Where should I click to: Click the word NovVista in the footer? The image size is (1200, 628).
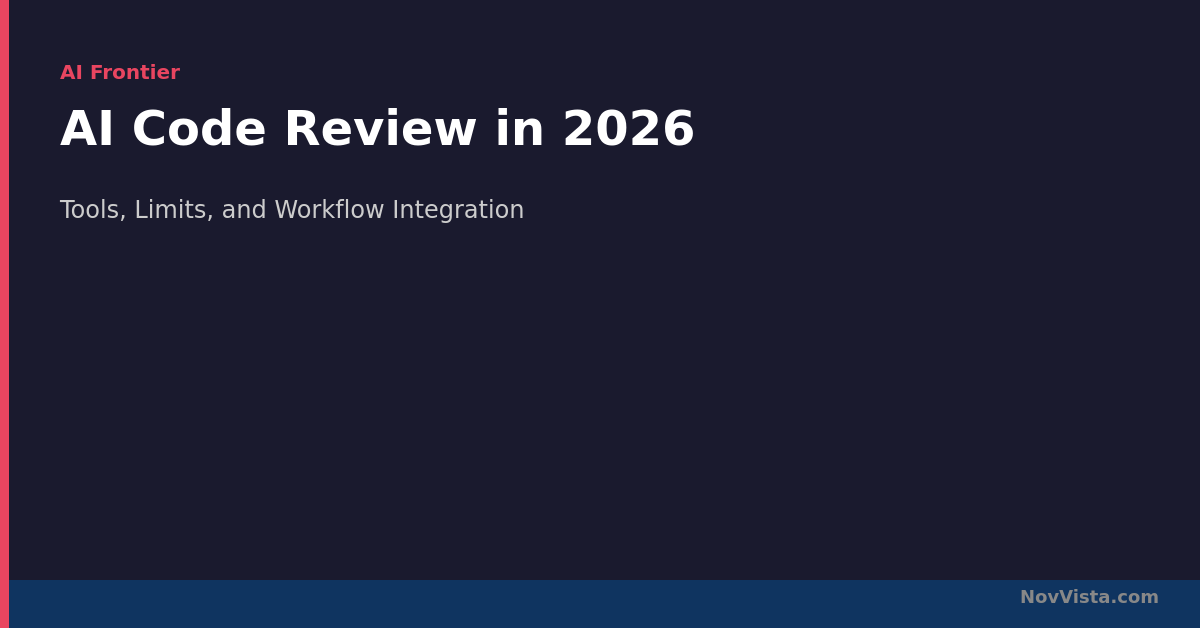(x=1067, y=598)
